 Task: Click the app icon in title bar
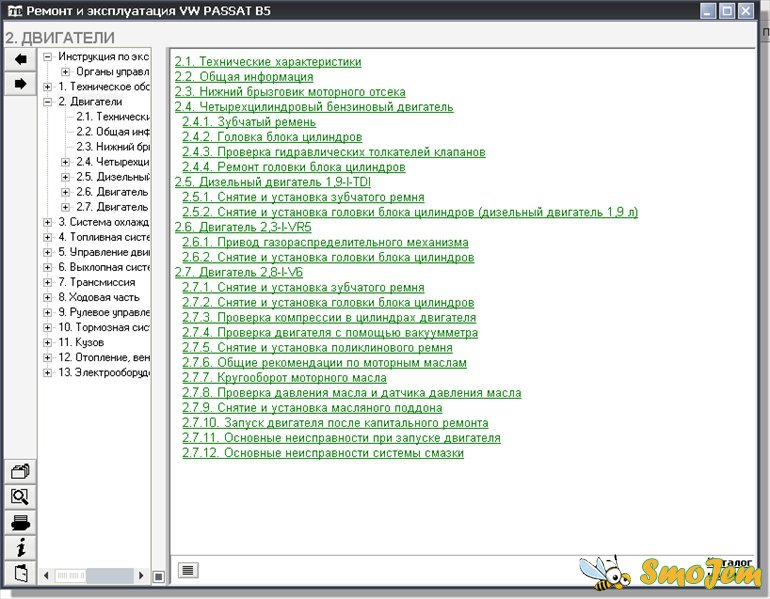[15, 11]
